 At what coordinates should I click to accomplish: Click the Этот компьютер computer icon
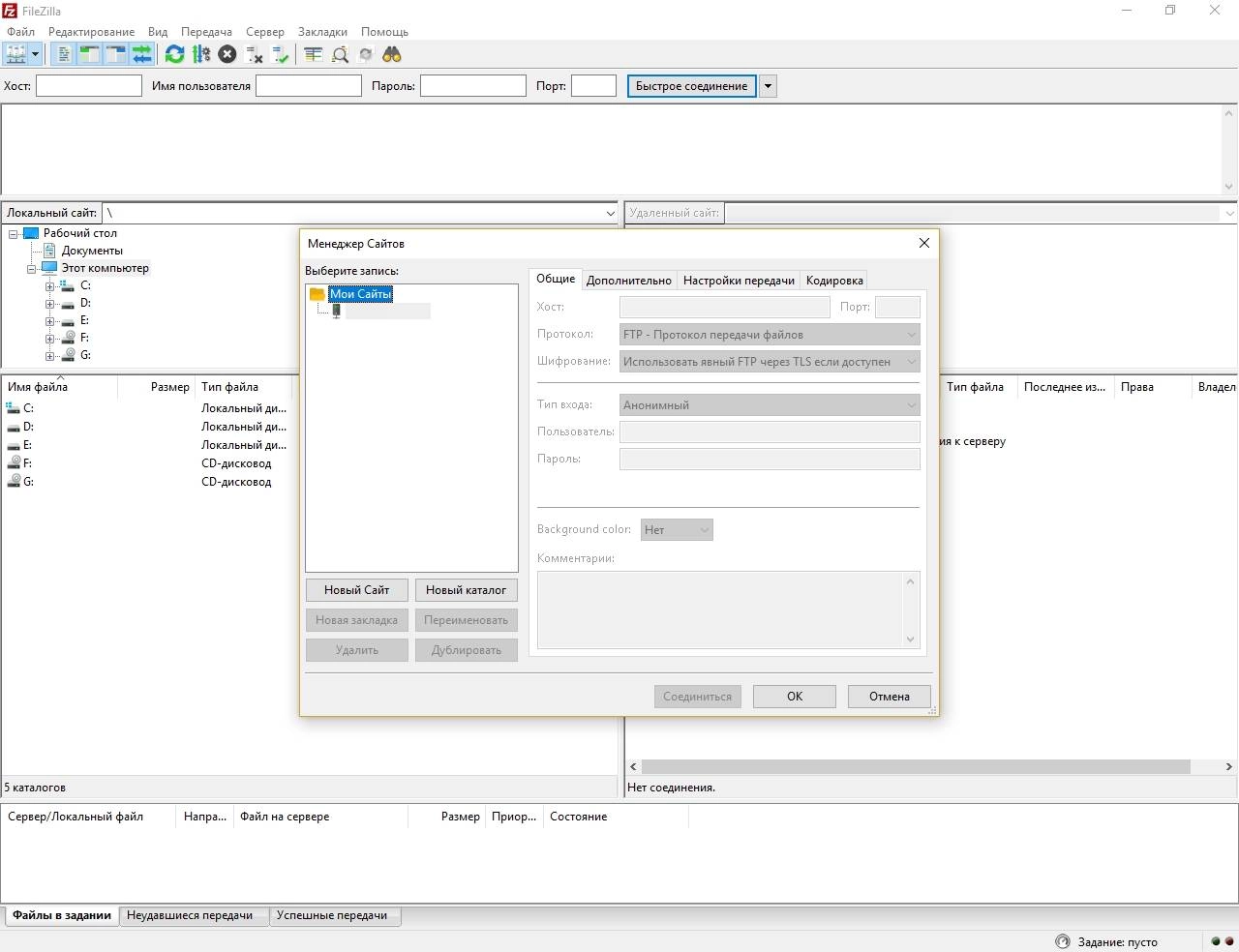pos(49,268)
